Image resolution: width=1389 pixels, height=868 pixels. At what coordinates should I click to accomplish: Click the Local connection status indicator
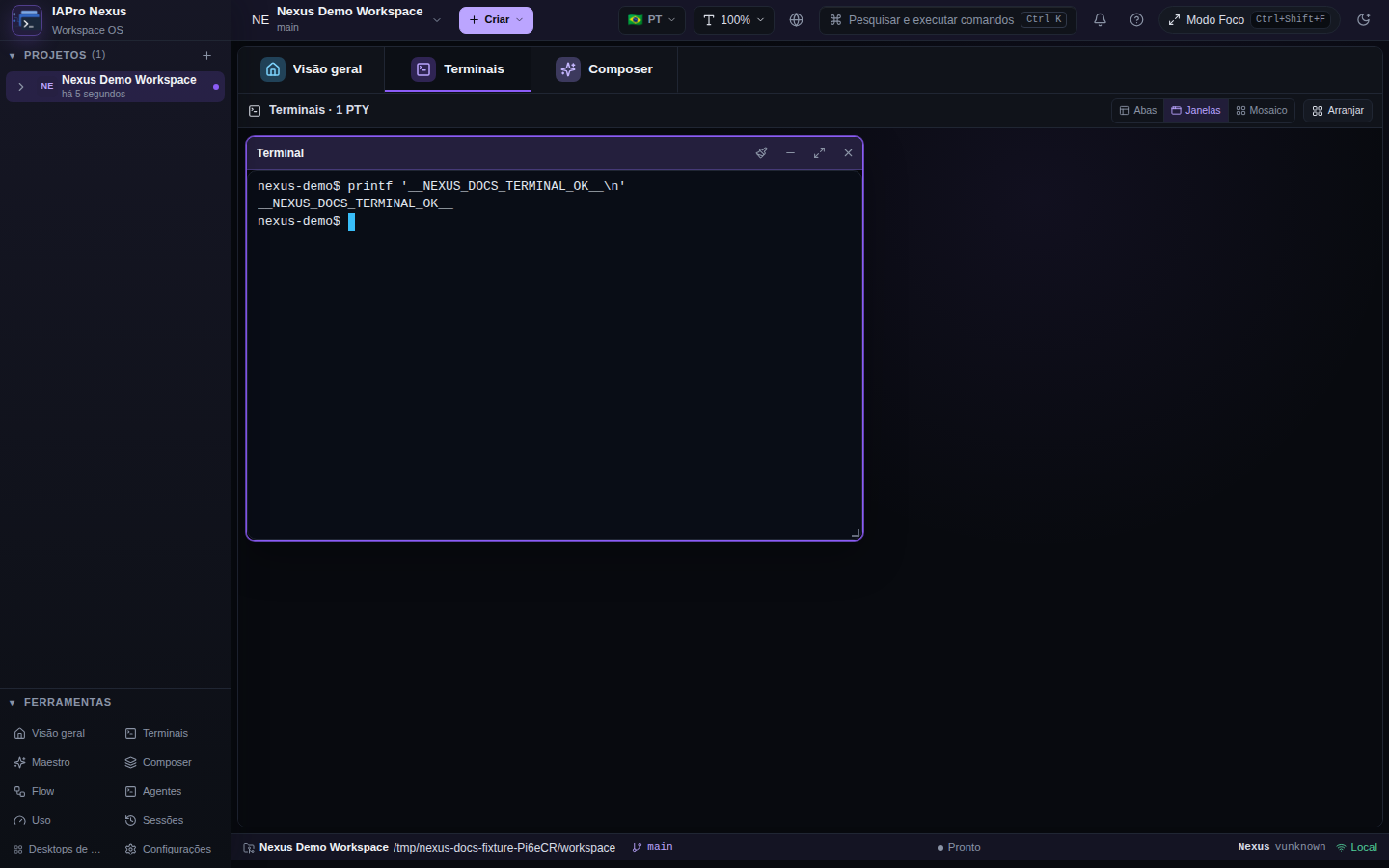[x=1356, y=847]
